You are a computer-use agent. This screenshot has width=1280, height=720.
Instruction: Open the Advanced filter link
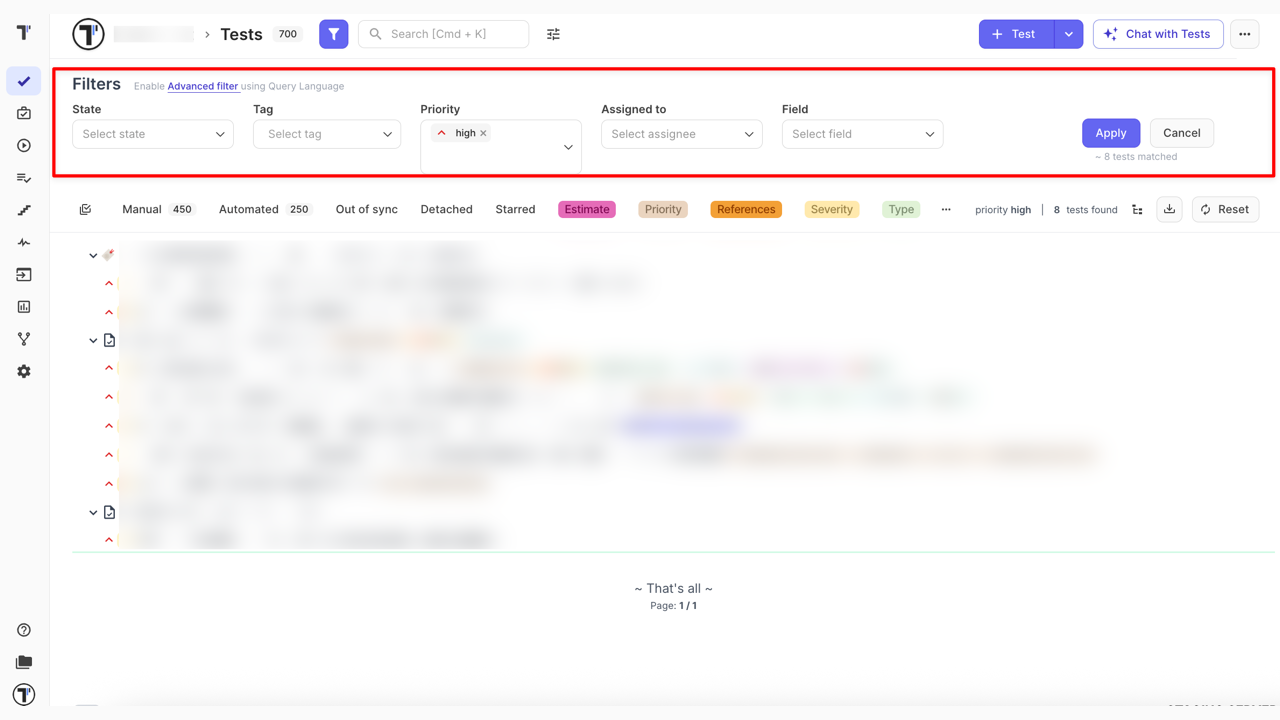pos(202,86)
